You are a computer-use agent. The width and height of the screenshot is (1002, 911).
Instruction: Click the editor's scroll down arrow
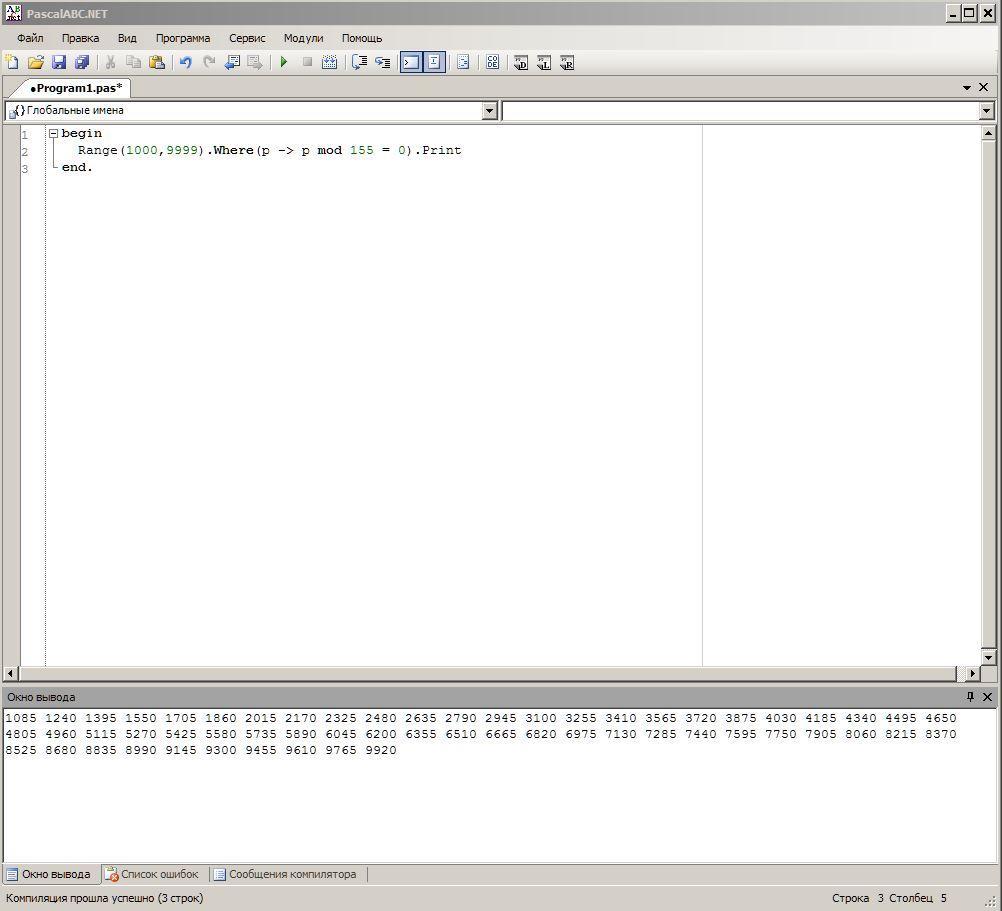pyautogui.click(x=988, y=657)
